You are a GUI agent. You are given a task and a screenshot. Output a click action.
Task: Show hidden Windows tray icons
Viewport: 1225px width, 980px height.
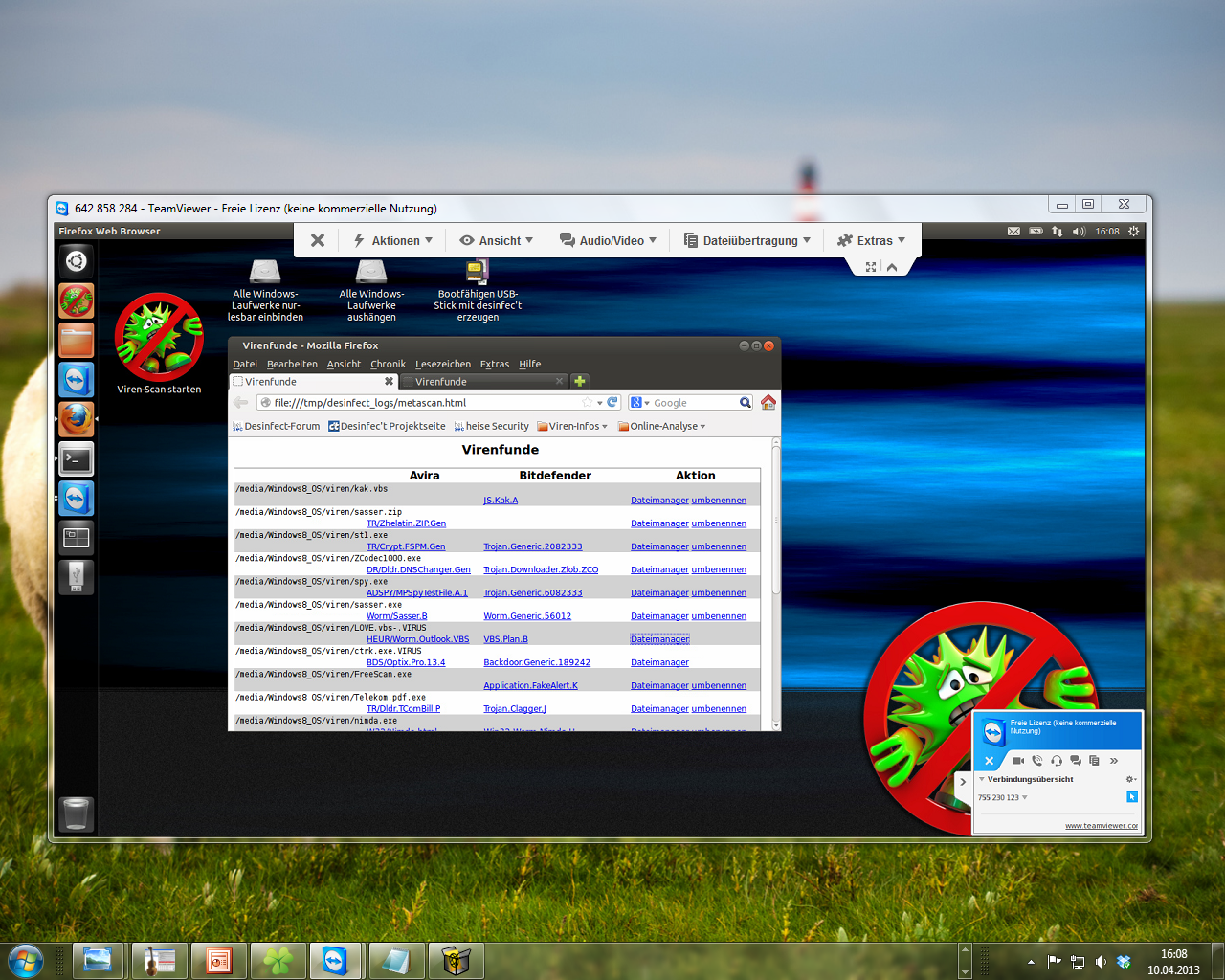[1031, 962]
